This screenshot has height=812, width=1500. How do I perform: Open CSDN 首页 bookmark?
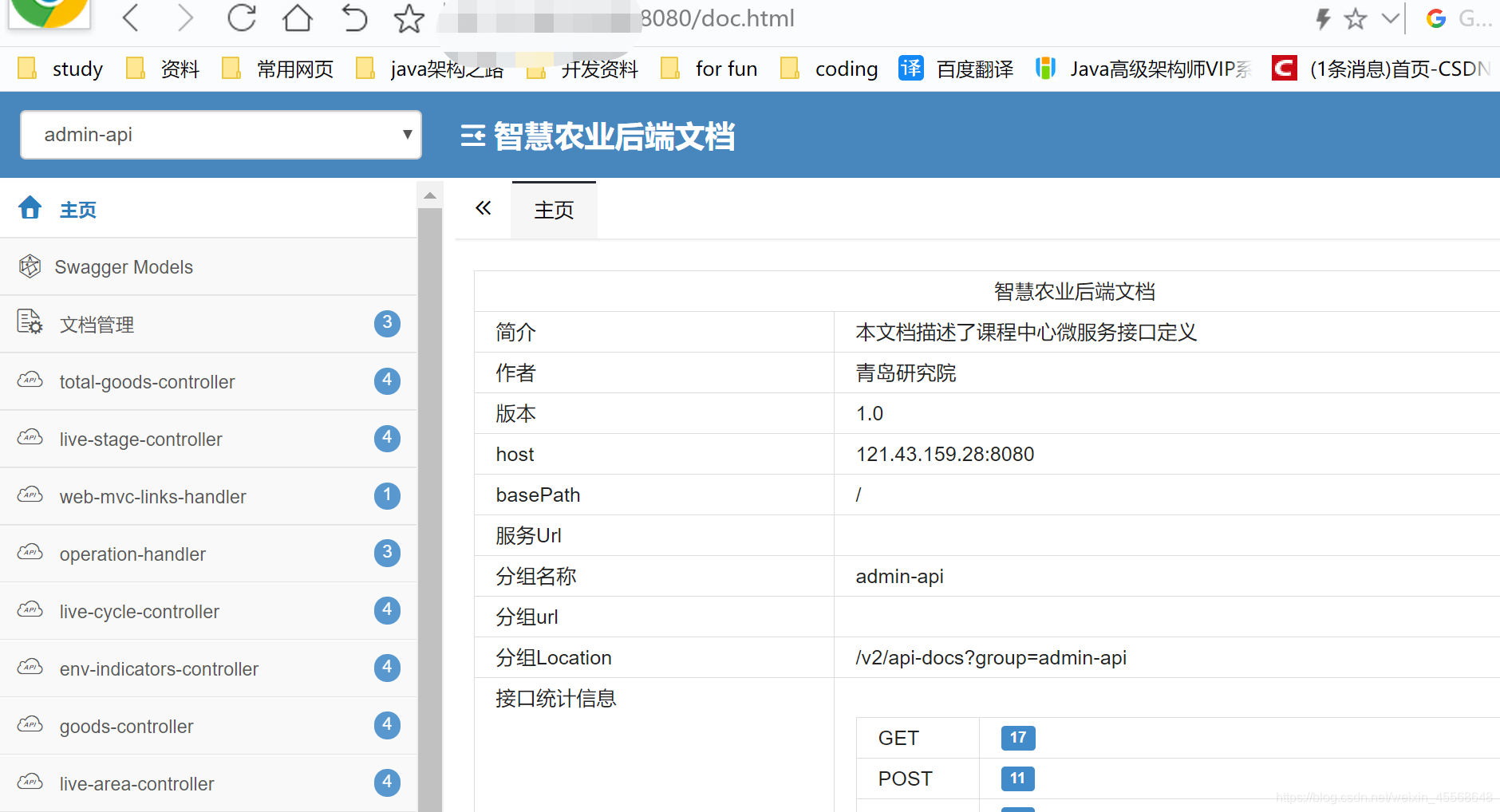pyautogui.click(x=1380, y=69)
